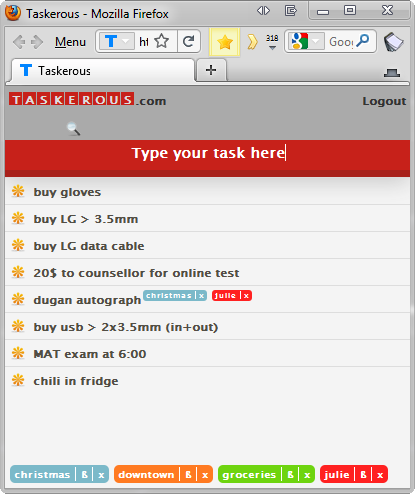This screenshot has height=494, width=415.
Task: Click the star icon beside buy gloves
Action: tap(18, 191)
